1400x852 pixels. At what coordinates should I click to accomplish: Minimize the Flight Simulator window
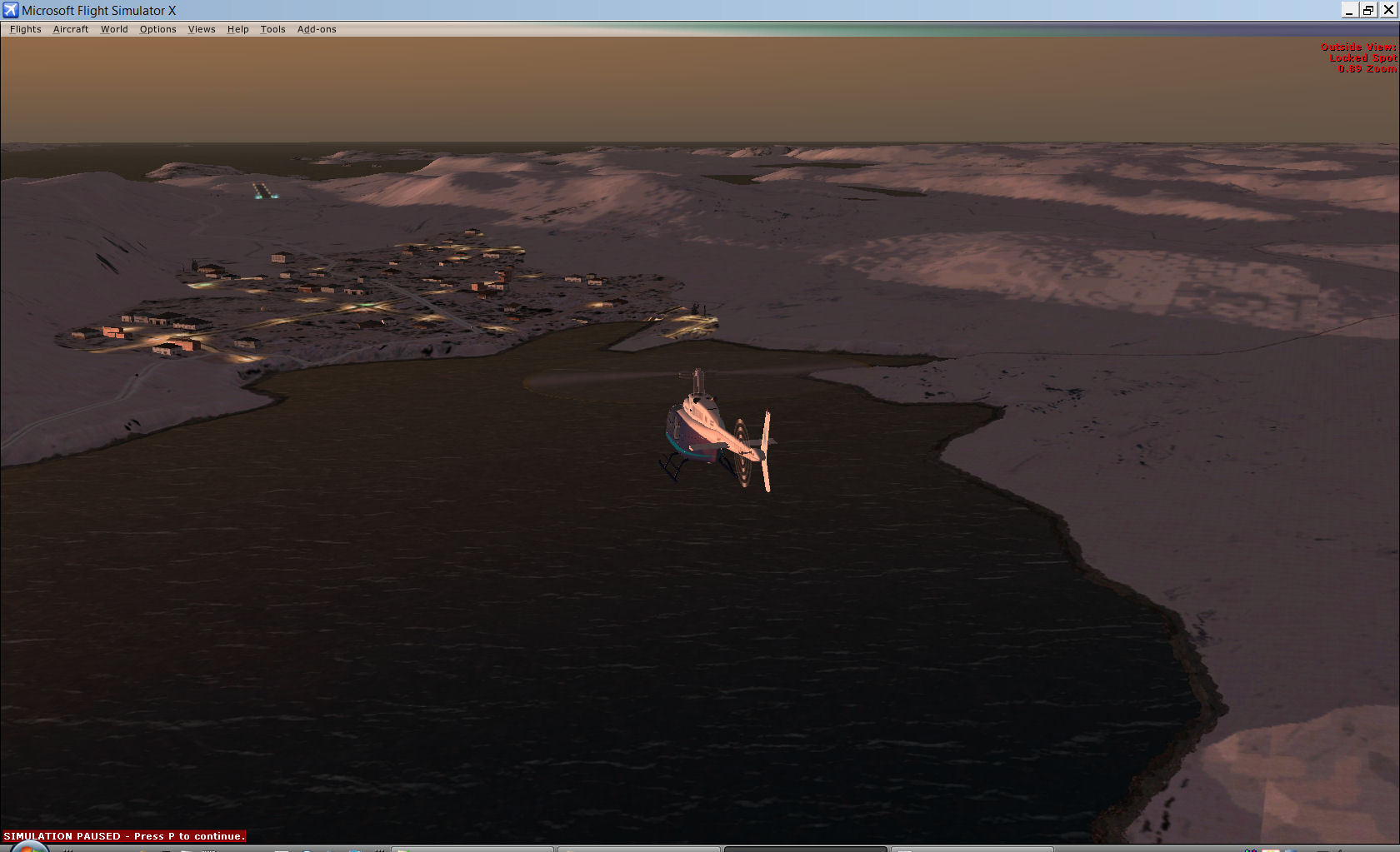[1349, 10]
